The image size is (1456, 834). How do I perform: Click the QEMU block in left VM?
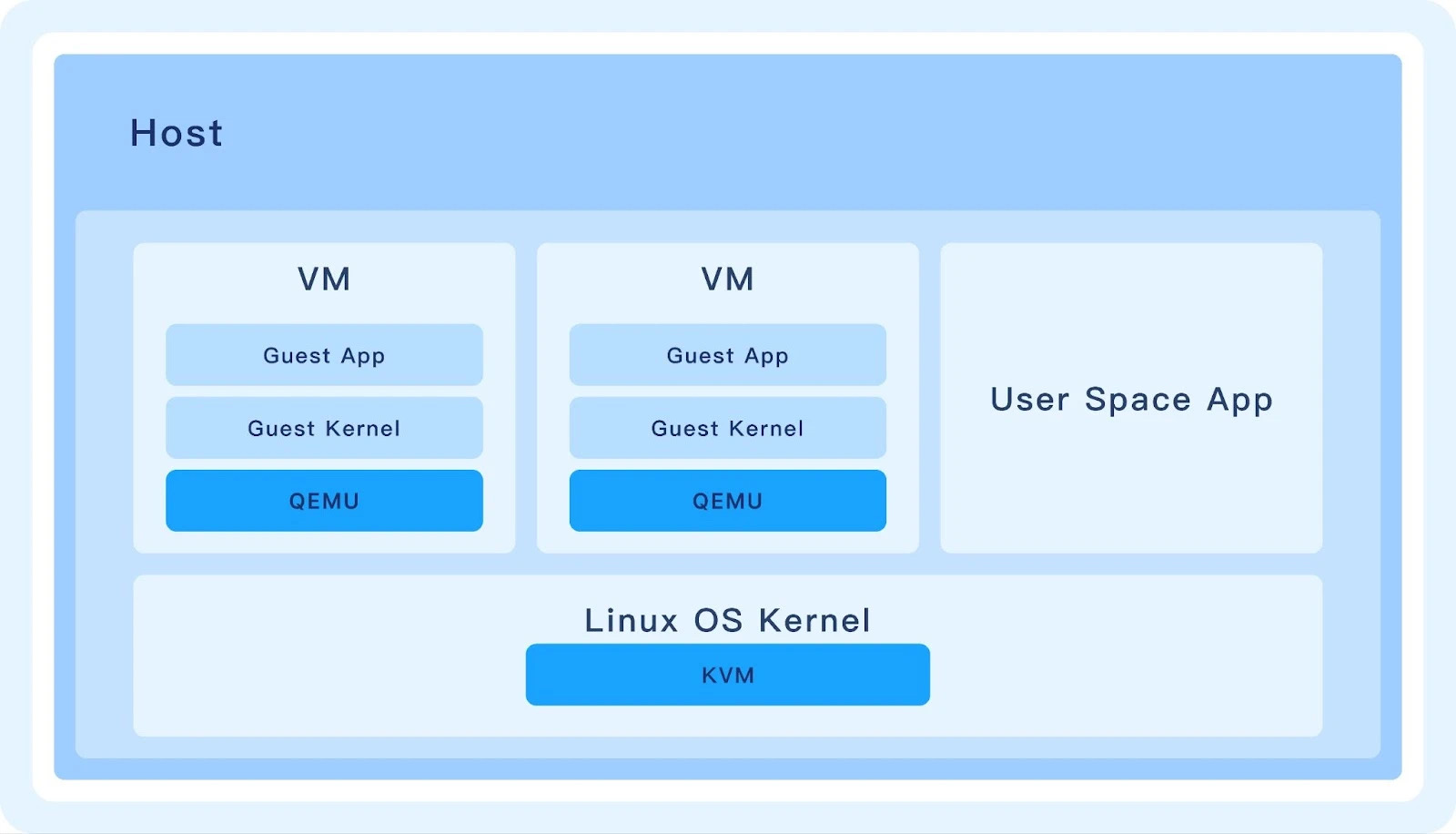click(x=324, y=501)
